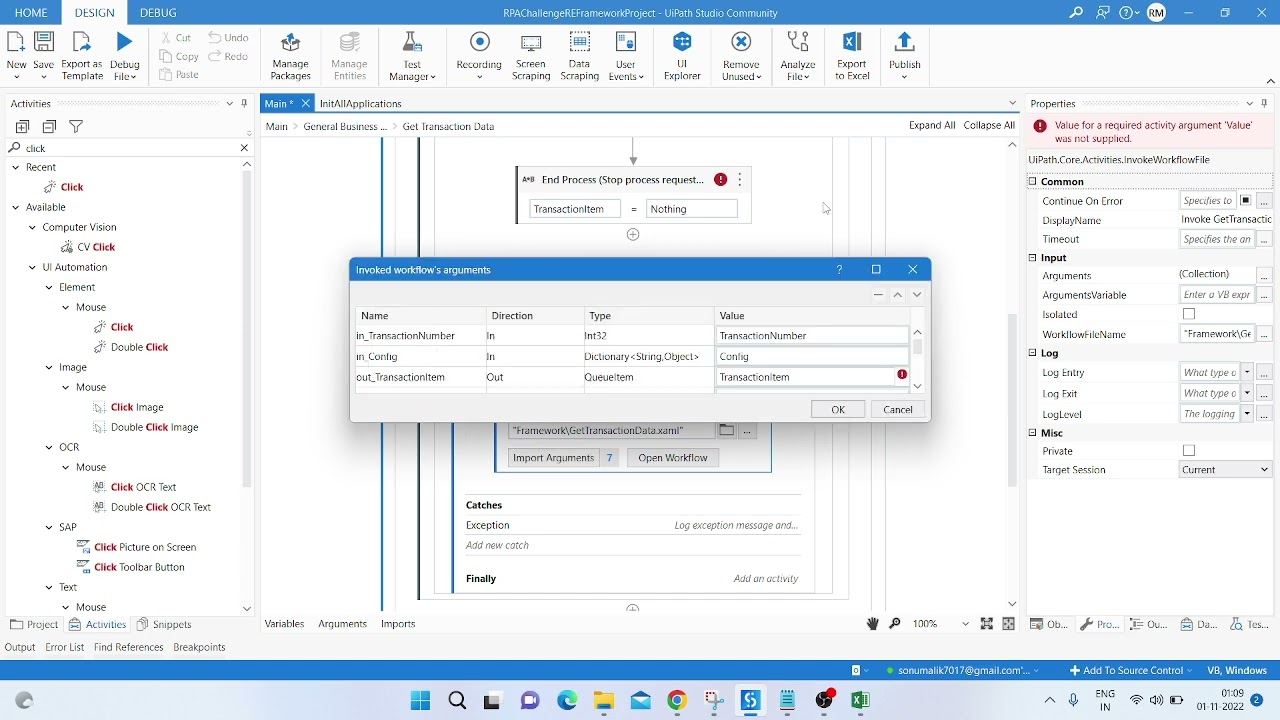
Task: Cancel the Invoked workflow's arguments dialog
Action: tap(898, 410)
